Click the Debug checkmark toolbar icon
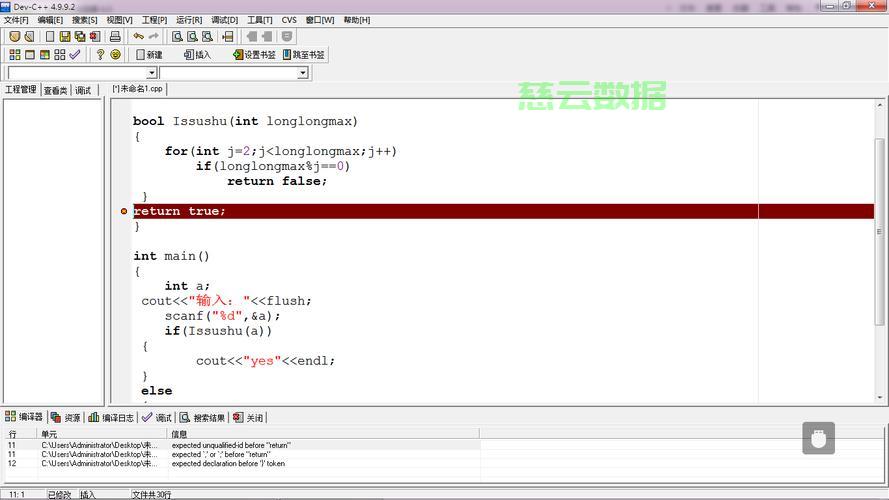889x500 pixels. 75,55
